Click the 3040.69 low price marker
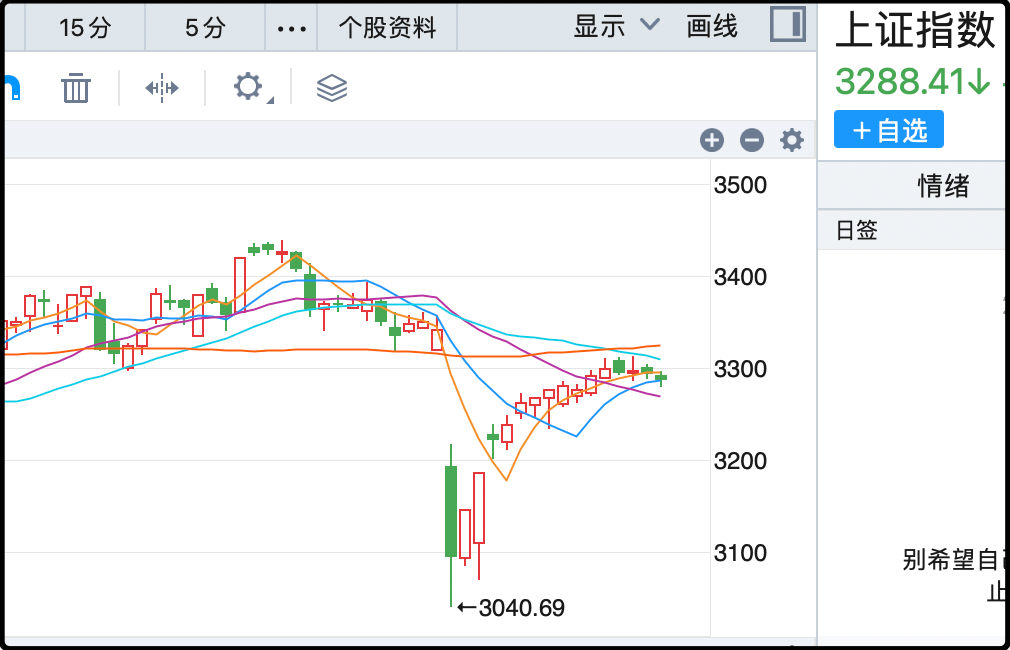This screenshot has width=1010, height=650. click(x=520, y=607)
